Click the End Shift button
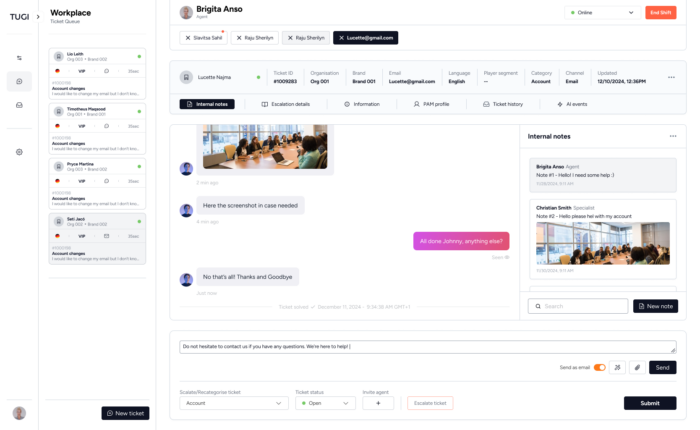 659,13
